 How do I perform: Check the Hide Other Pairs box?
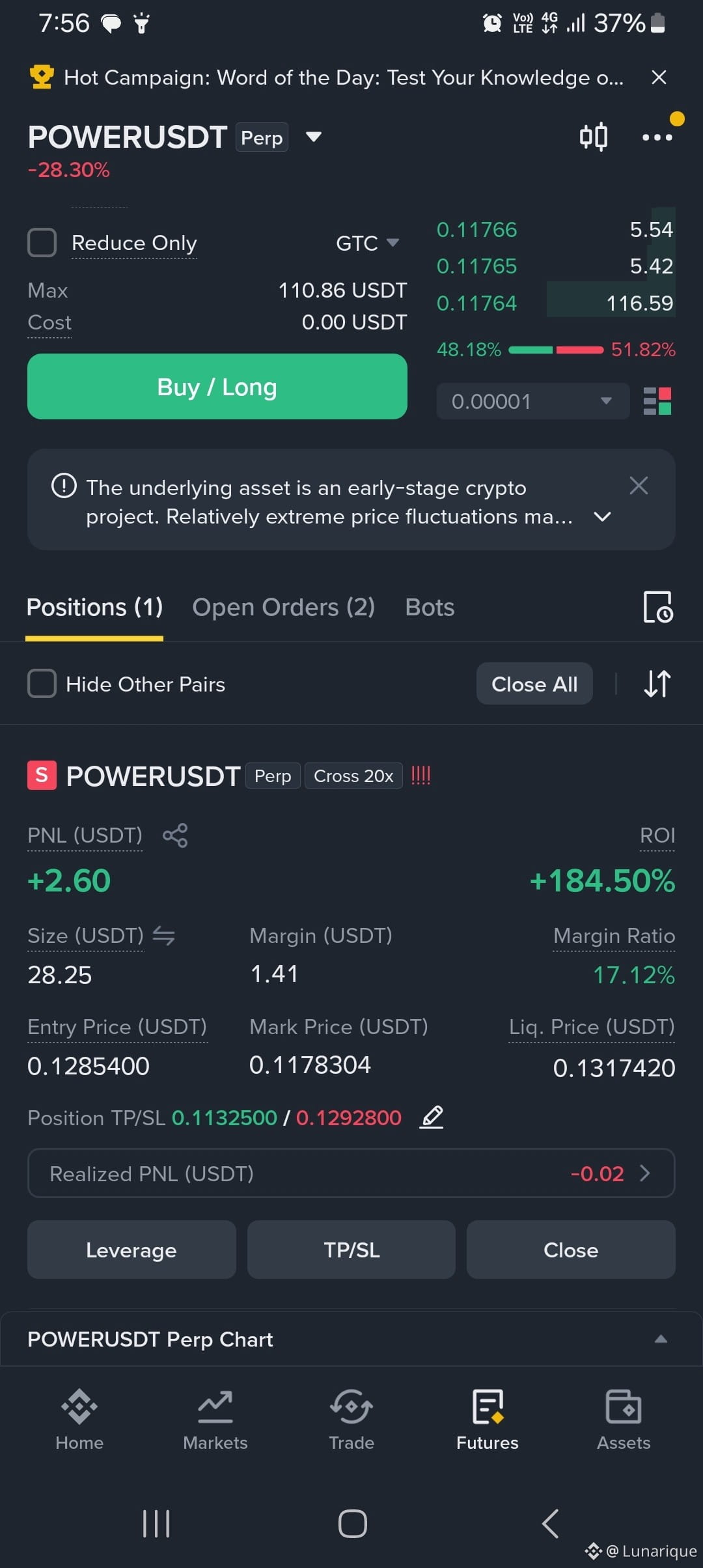(42, 684)
